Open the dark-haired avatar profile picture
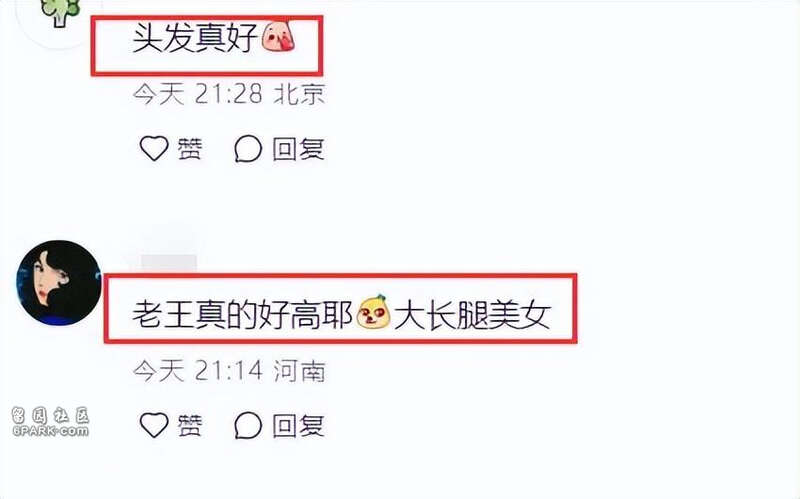800x499 pixels. pyautogui.click(x=59, y=283)
